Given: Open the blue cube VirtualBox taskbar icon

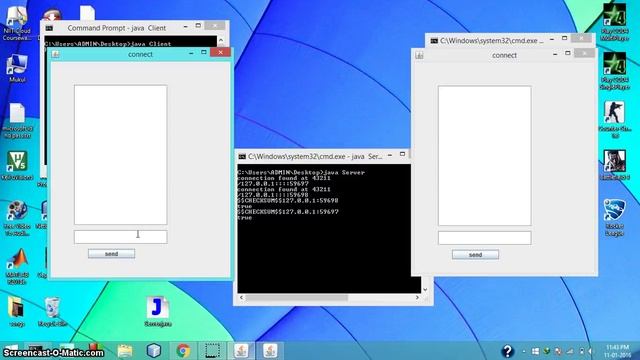Looking at the screenshot, I should pos(154,351).
